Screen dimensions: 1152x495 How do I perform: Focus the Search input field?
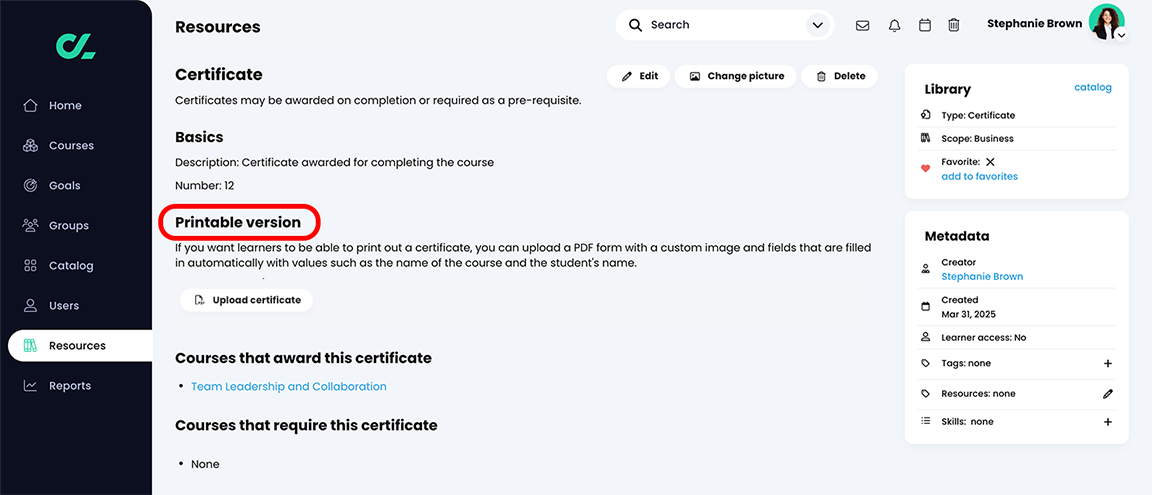(720, 25)
